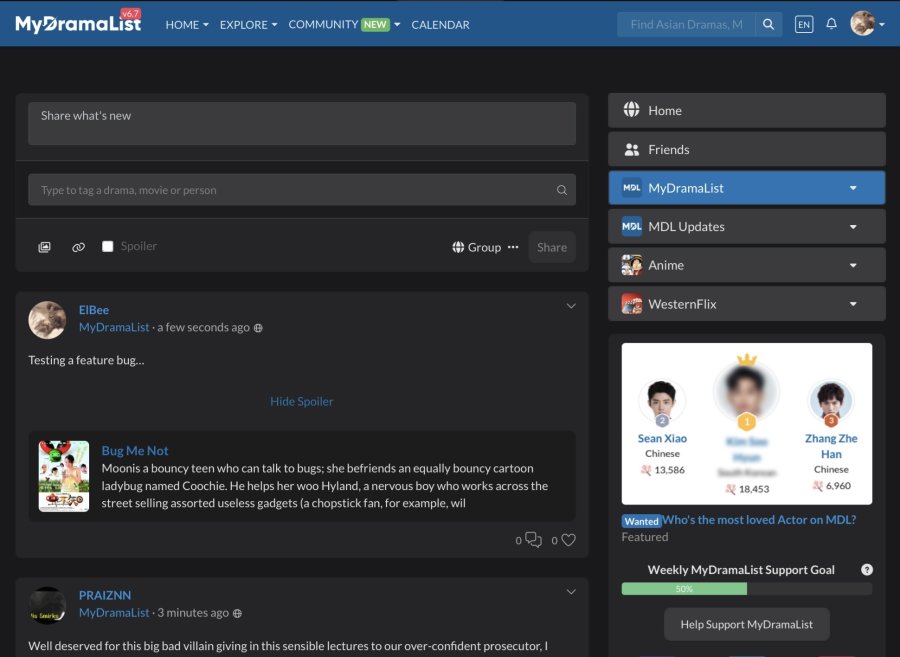The height and width of the screenshot is (657, 900).
Task: Open Who's the most loved Actor link
Action: [x=759, y=519]
